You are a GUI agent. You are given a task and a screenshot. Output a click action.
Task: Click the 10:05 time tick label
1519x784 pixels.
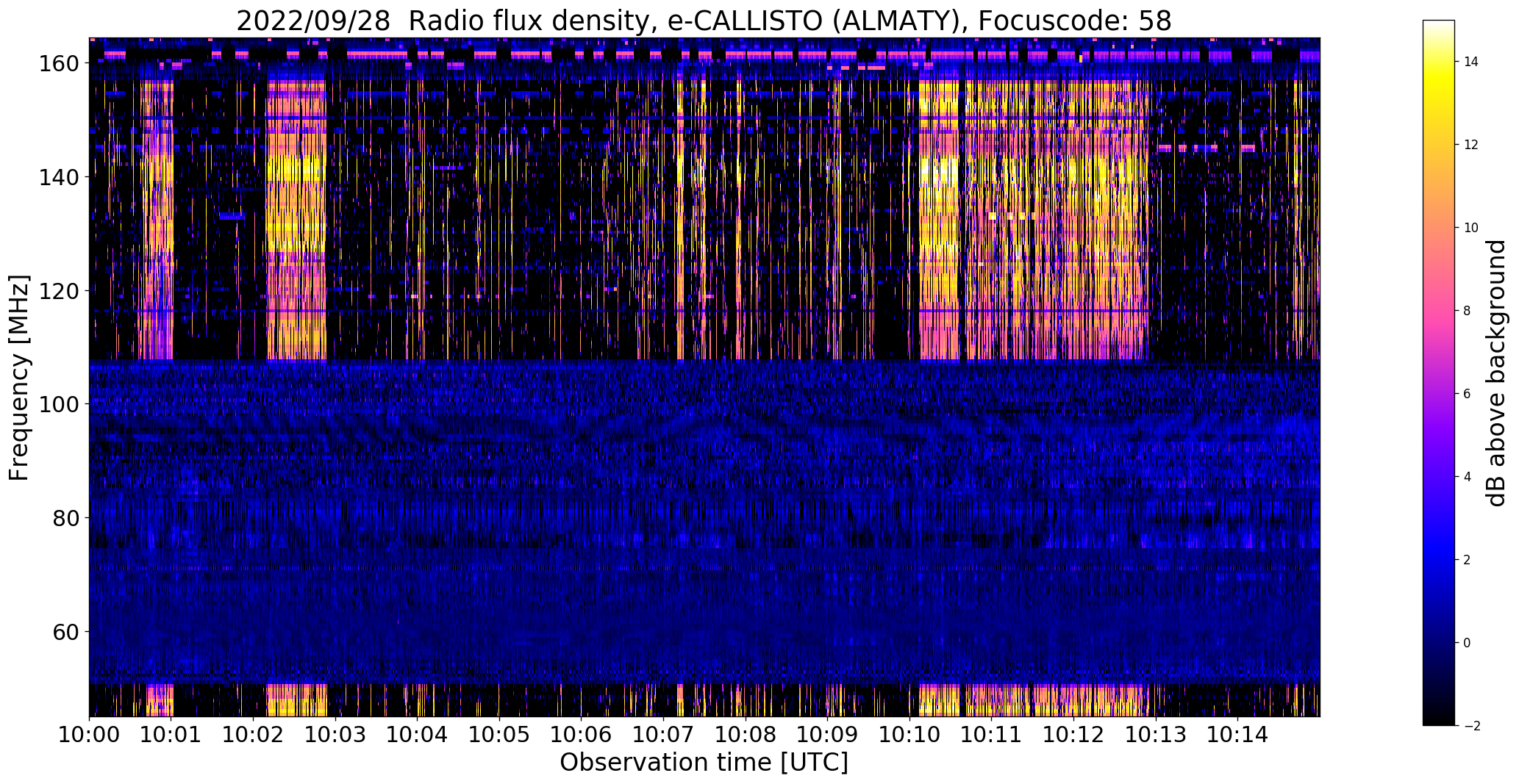pyautogui.click(x=499, y=735)
